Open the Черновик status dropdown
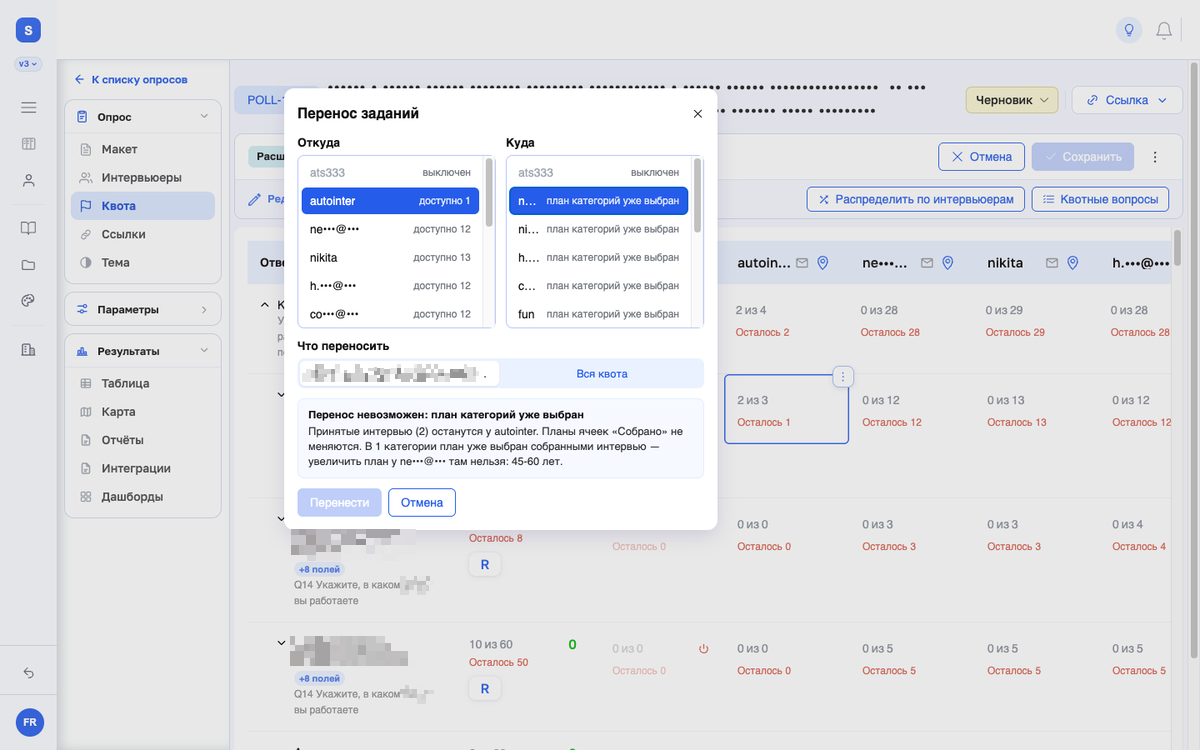The height and width of the screenshot is (750, 1200). pos(1011,100)
